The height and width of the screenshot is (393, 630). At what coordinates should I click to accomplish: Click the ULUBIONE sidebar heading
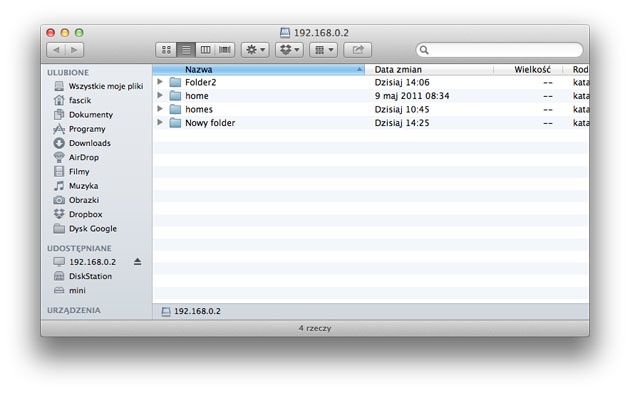click(x=68, y=73)
